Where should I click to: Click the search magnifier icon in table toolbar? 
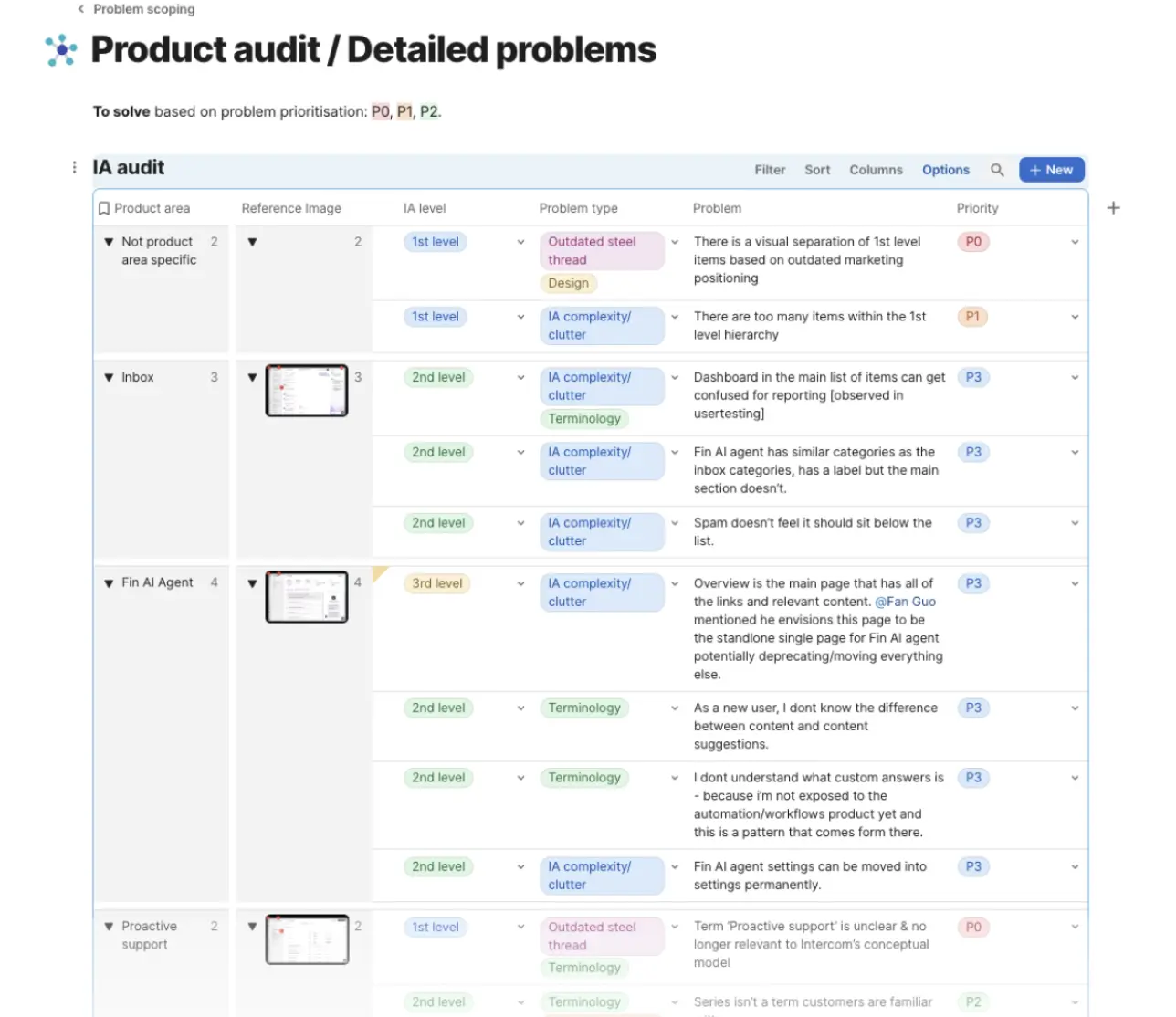click(x=997, y=170)
